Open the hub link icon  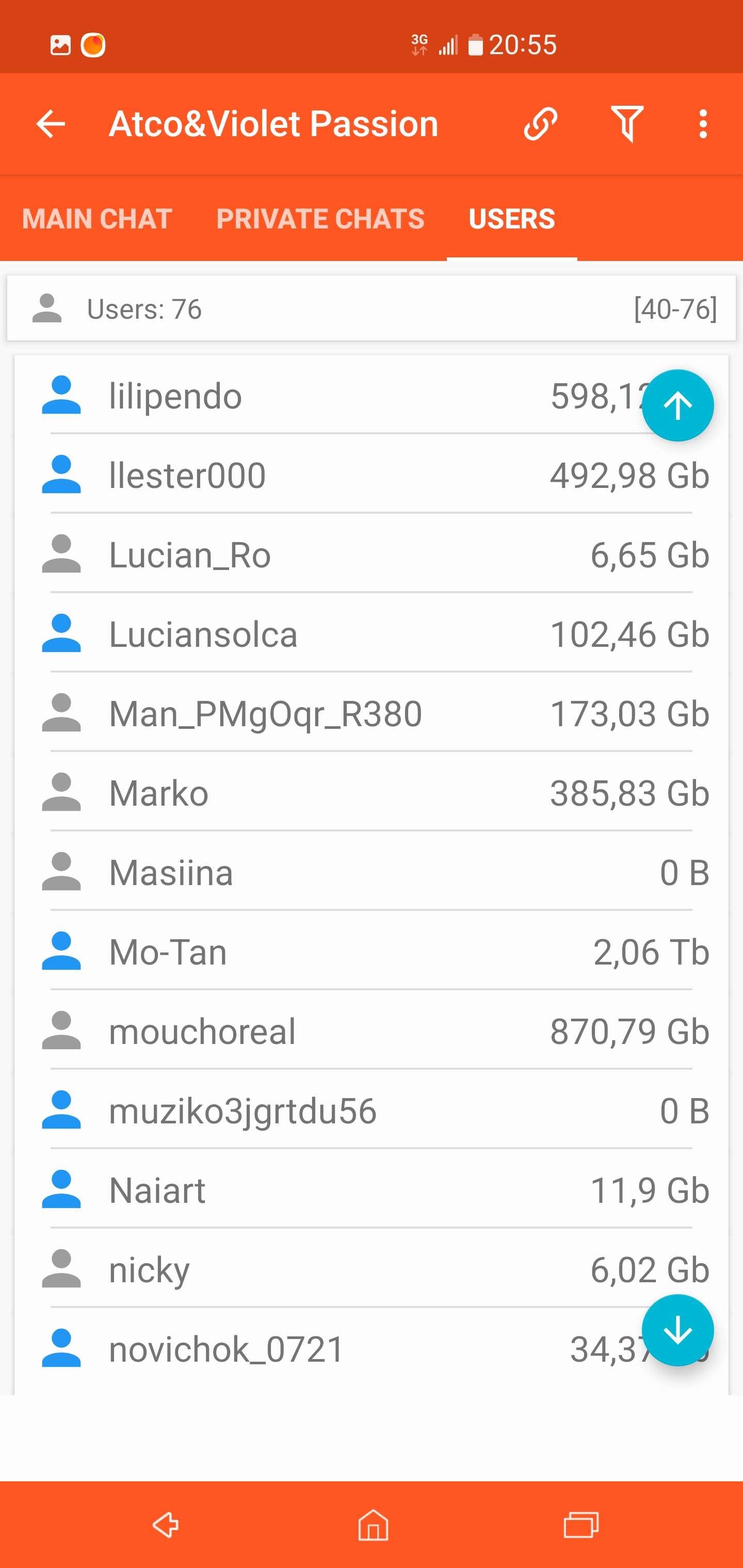(540, 124)
